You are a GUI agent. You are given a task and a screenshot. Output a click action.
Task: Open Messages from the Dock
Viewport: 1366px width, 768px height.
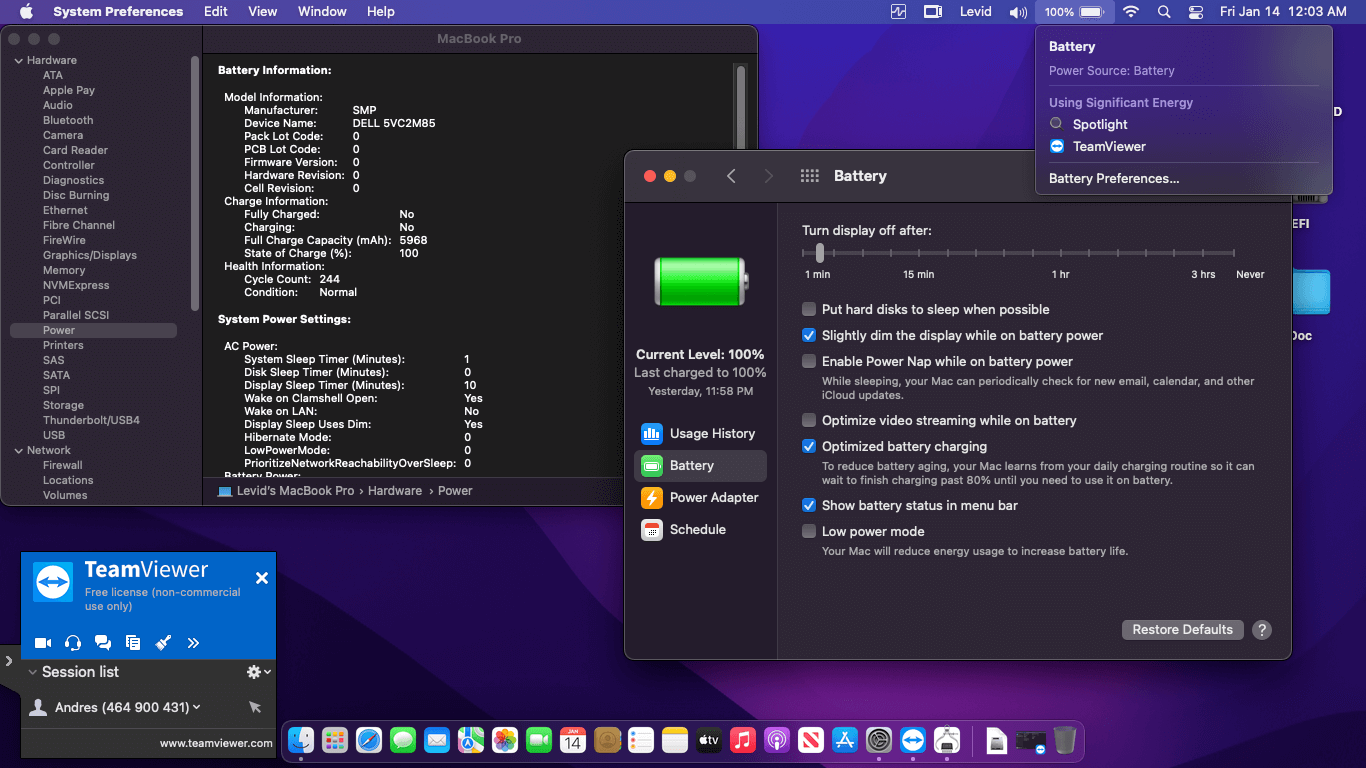[403, 740]
